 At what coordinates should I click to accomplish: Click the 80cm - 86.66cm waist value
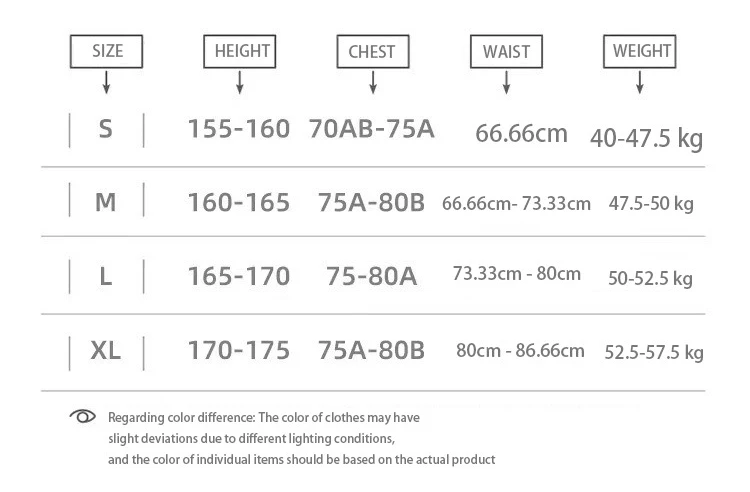click(520, 351)
